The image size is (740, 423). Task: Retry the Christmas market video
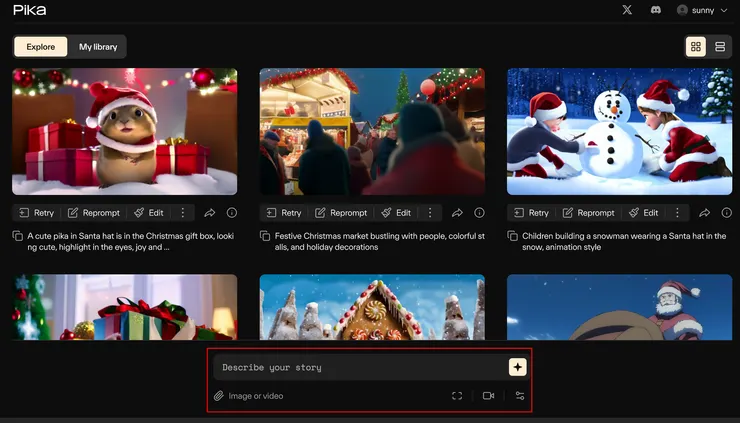(x=284, y=213)
